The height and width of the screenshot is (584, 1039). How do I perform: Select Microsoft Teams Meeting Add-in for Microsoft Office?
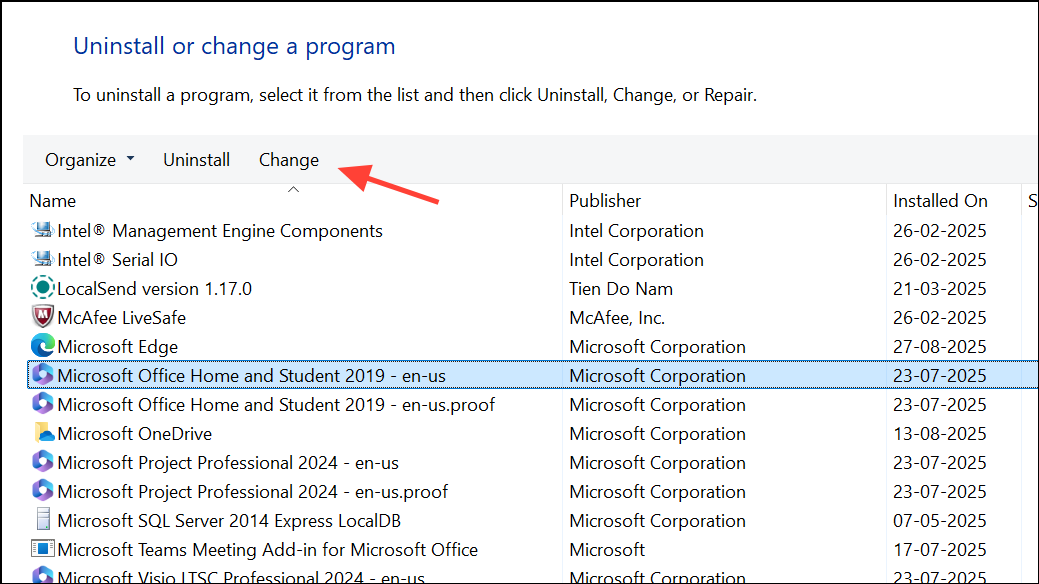(x=267, y=550)
